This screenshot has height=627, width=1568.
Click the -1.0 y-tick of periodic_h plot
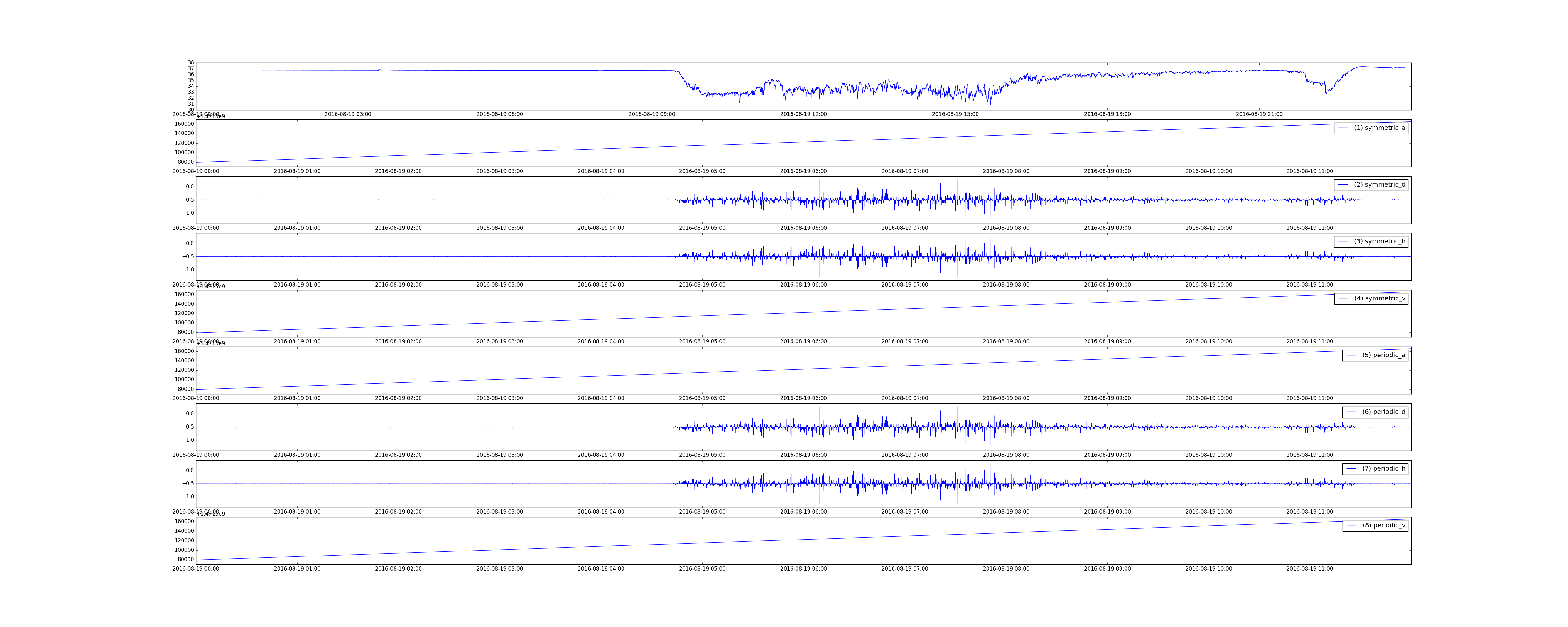tap(189, 497)
